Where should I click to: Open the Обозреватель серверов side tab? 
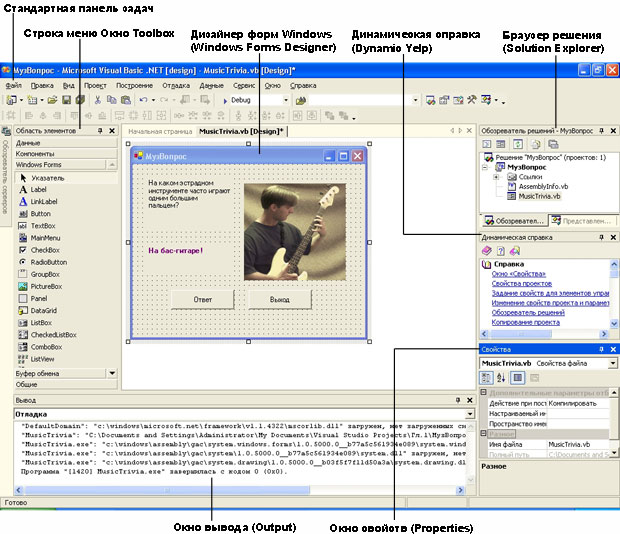click(5, 176)
